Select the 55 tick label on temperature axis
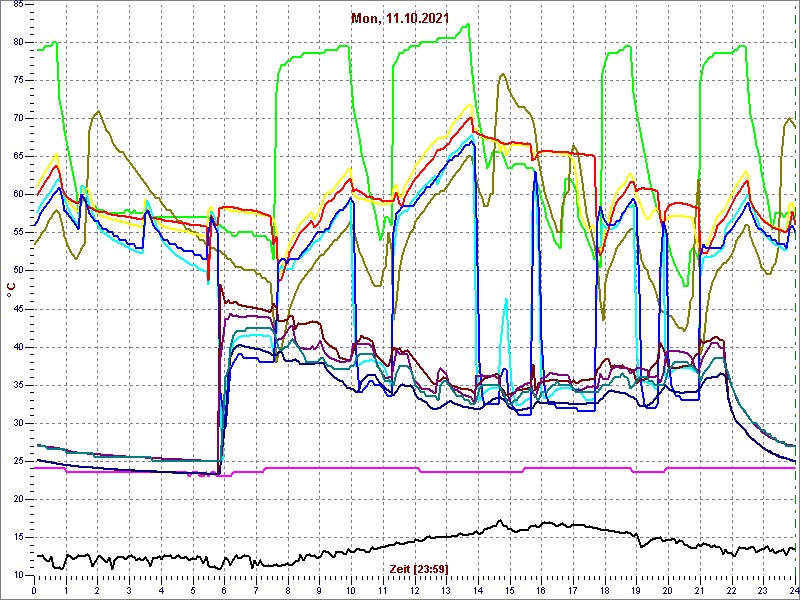800x600 pixels. point(17,233)
